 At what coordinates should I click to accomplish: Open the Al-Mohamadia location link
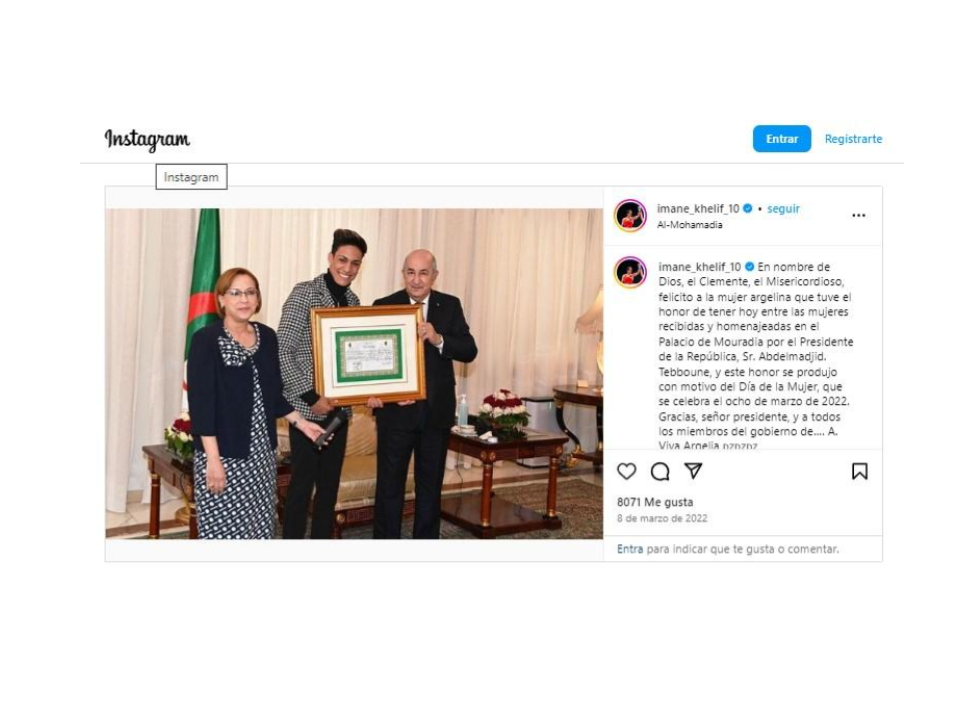[x=689, y=225]
